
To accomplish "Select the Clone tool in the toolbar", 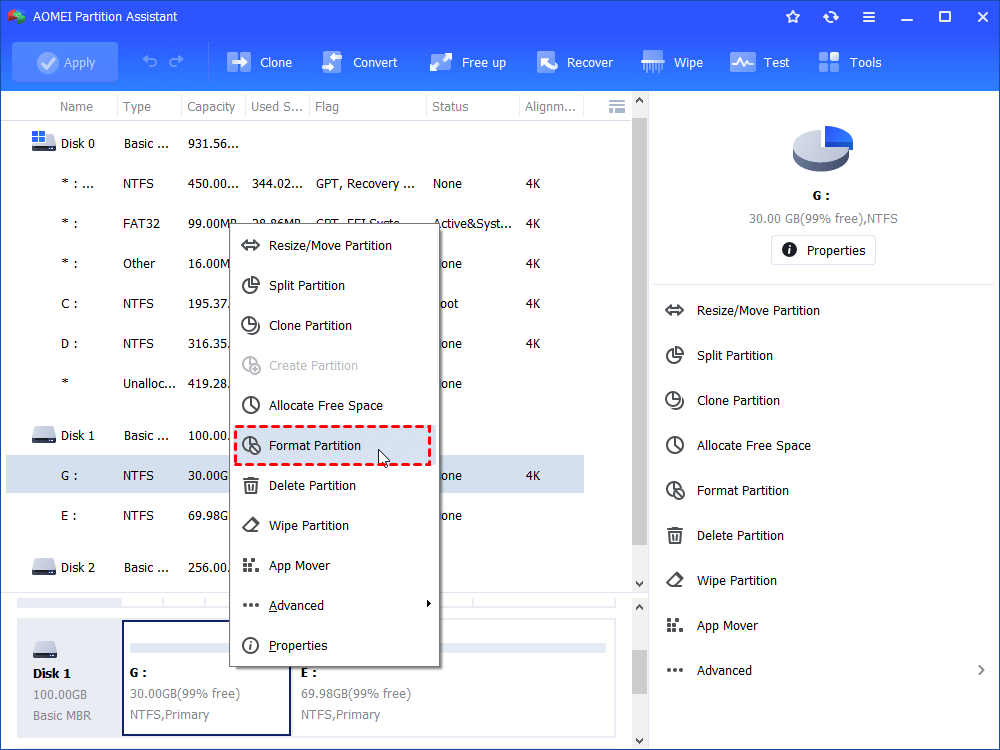I will tap(259, 61).
